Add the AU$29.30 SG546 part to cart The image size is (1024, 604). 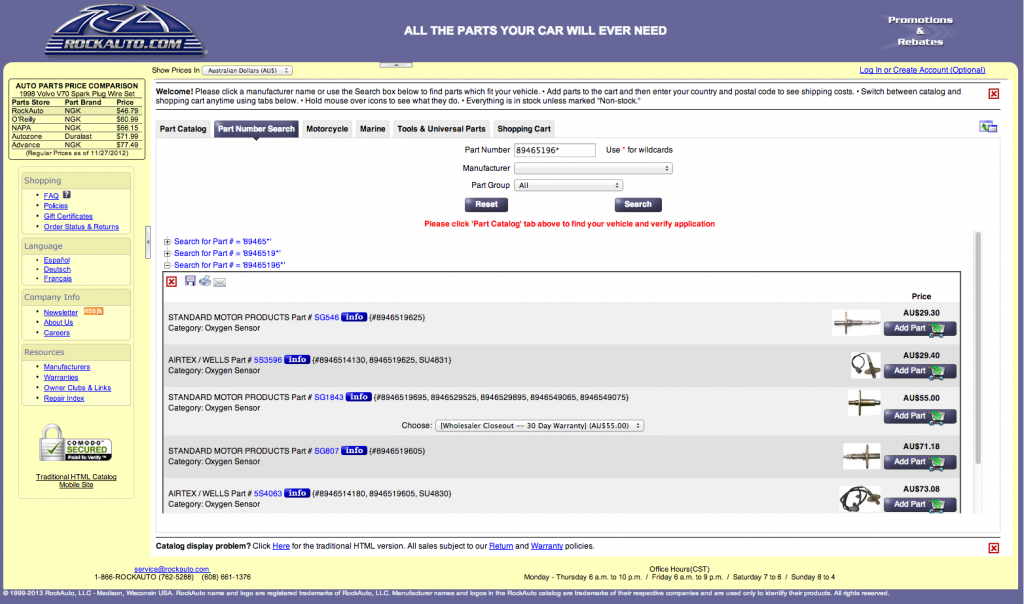pyautogui.click(x=920, y=328)
